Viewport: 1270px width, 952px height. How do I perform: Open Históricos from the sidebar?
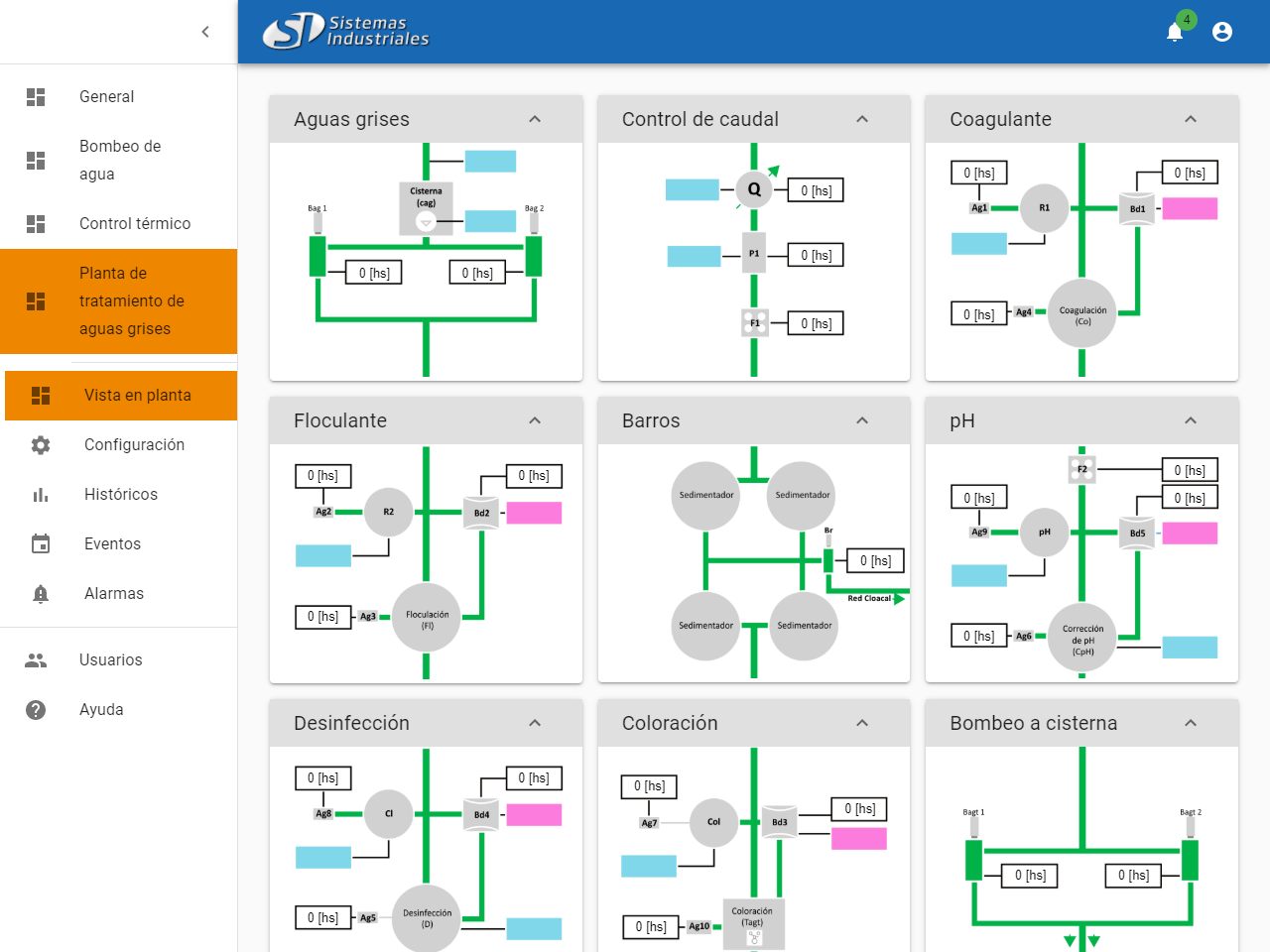point(120,495)
